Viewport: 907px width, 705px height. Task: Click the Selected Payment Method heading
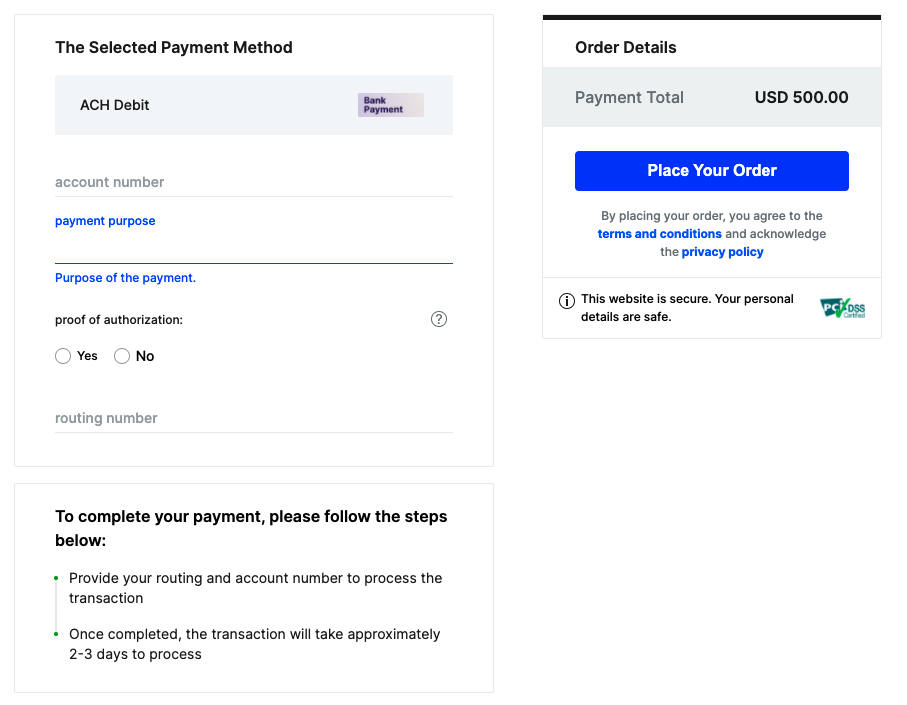click(174, 47)
